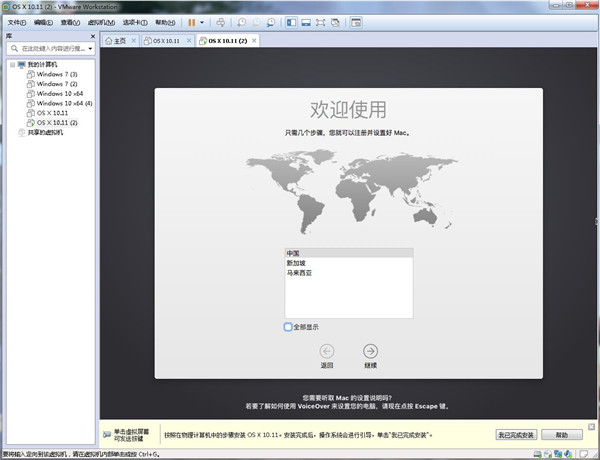Take a snapshot of this virtual machine
The width and height of the screenshot is (600, 460).
[x=241, y=23]
